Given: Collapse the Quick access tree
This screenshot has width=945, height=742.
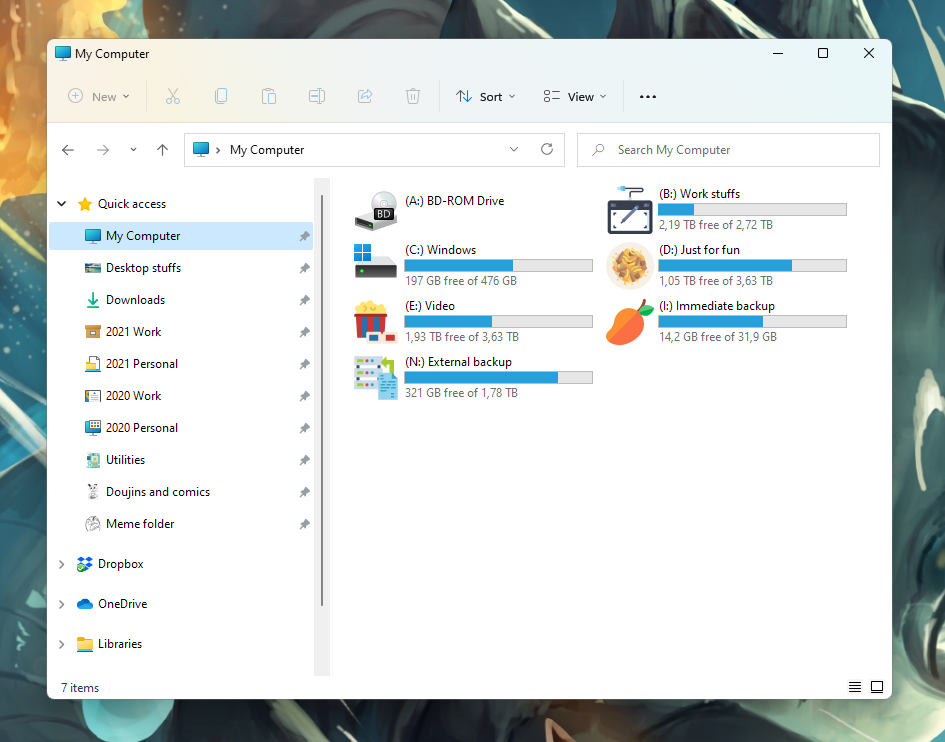Looking at the screenshot, I should pyautogui.click(x=61, y=204).
